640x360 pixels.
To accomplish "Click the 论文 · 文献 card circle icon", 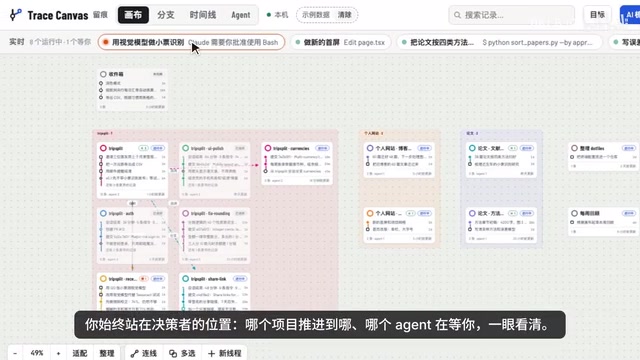I will 472,148.
